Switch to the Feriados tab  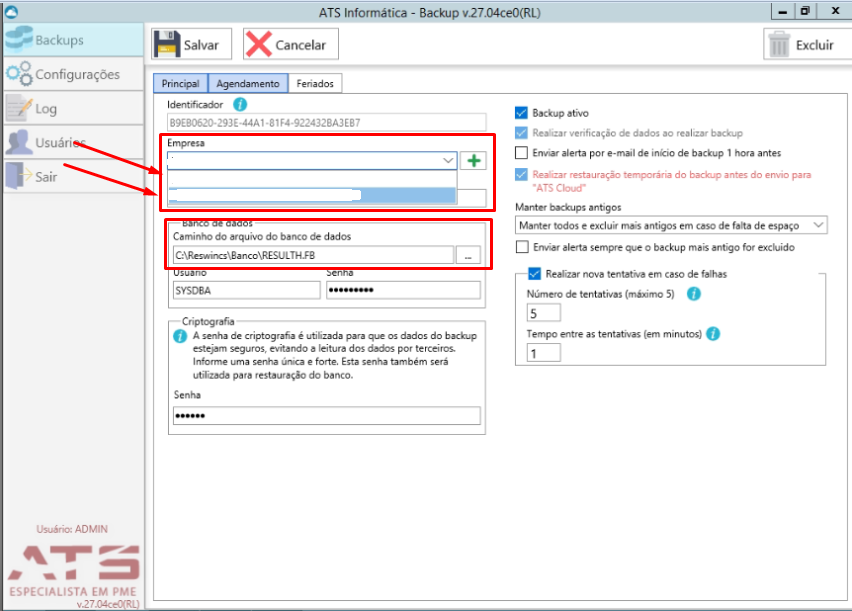click(x=315, y=84)
